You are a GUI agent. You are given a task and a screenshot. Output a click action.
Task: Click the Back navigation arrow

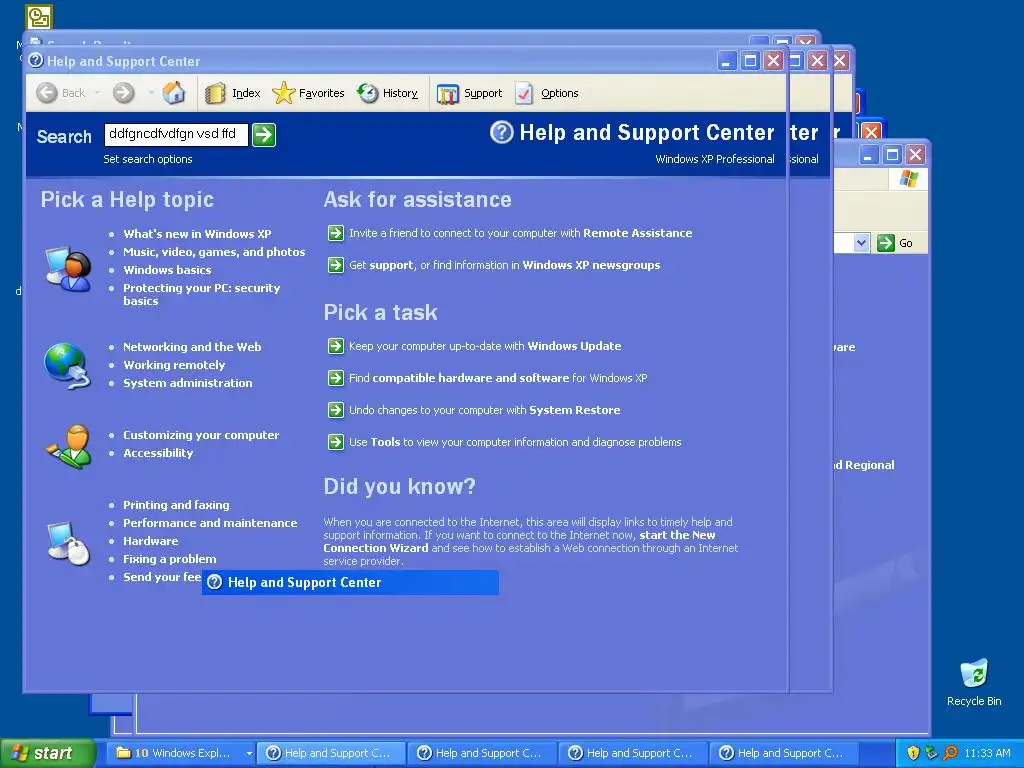coord(47,93)
